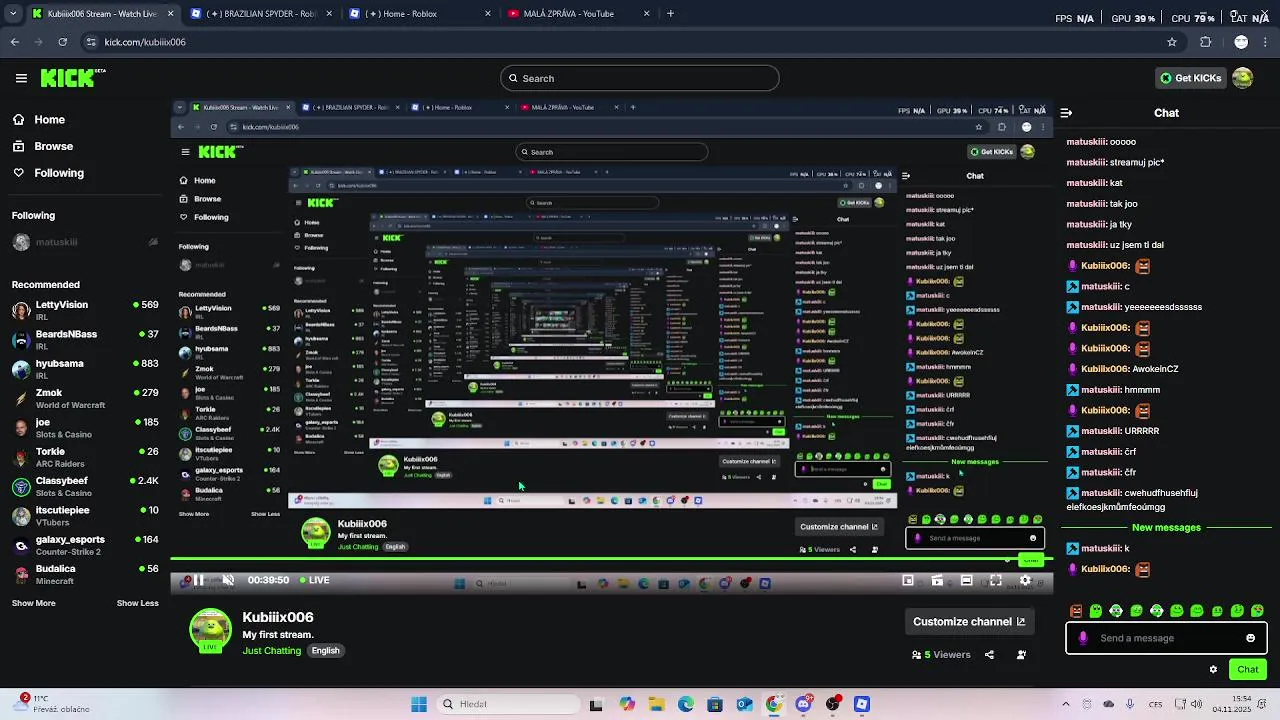Open browser extensions puzzle icon
Viewport: 1280px width, 720px height.
(x=1205, y=42)
